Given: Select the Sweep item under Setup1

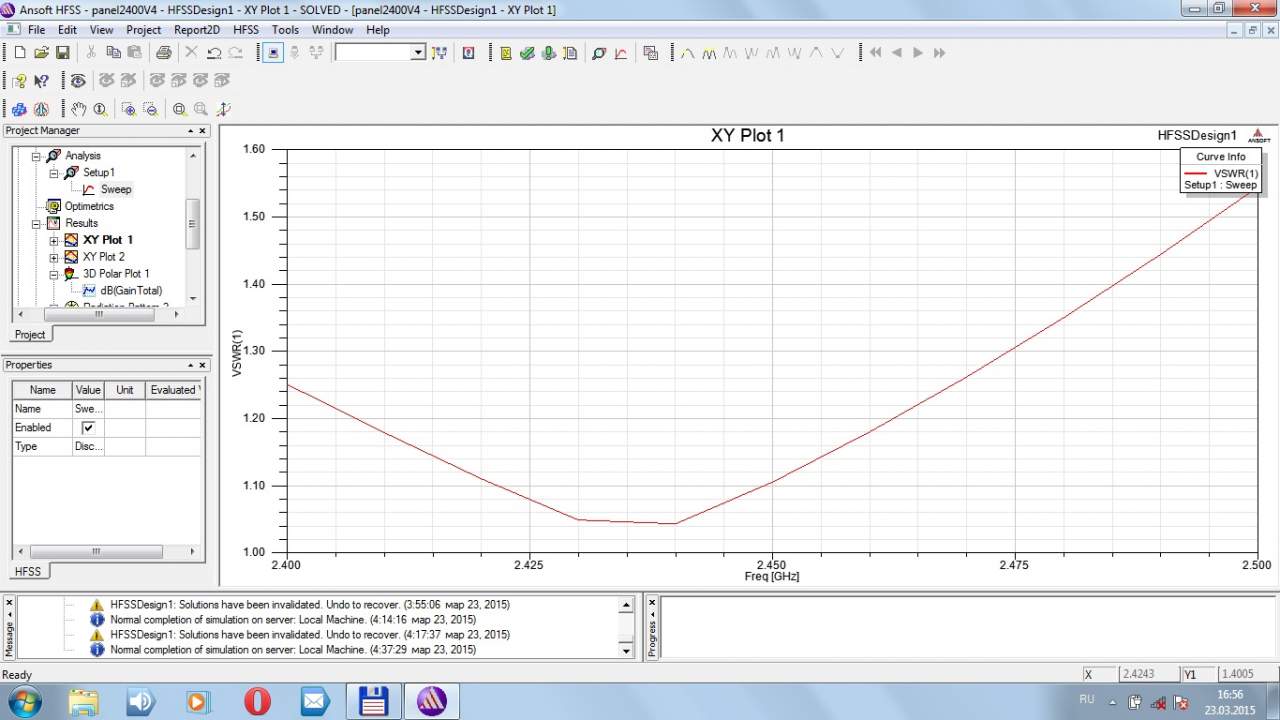Looking at the screenshot, I should click(x=115, y=189).
